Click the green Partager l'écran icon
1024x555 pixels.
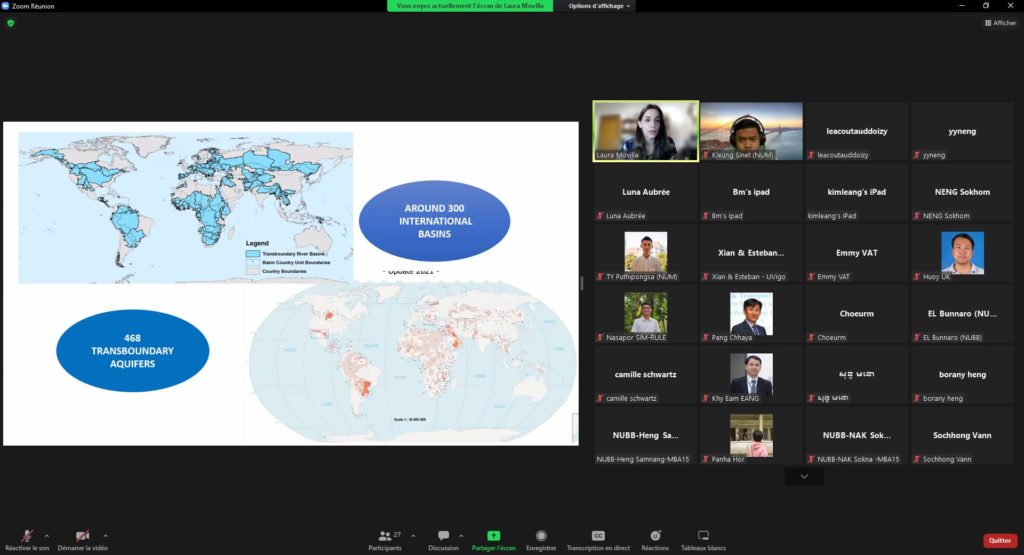tap(493, 537)
